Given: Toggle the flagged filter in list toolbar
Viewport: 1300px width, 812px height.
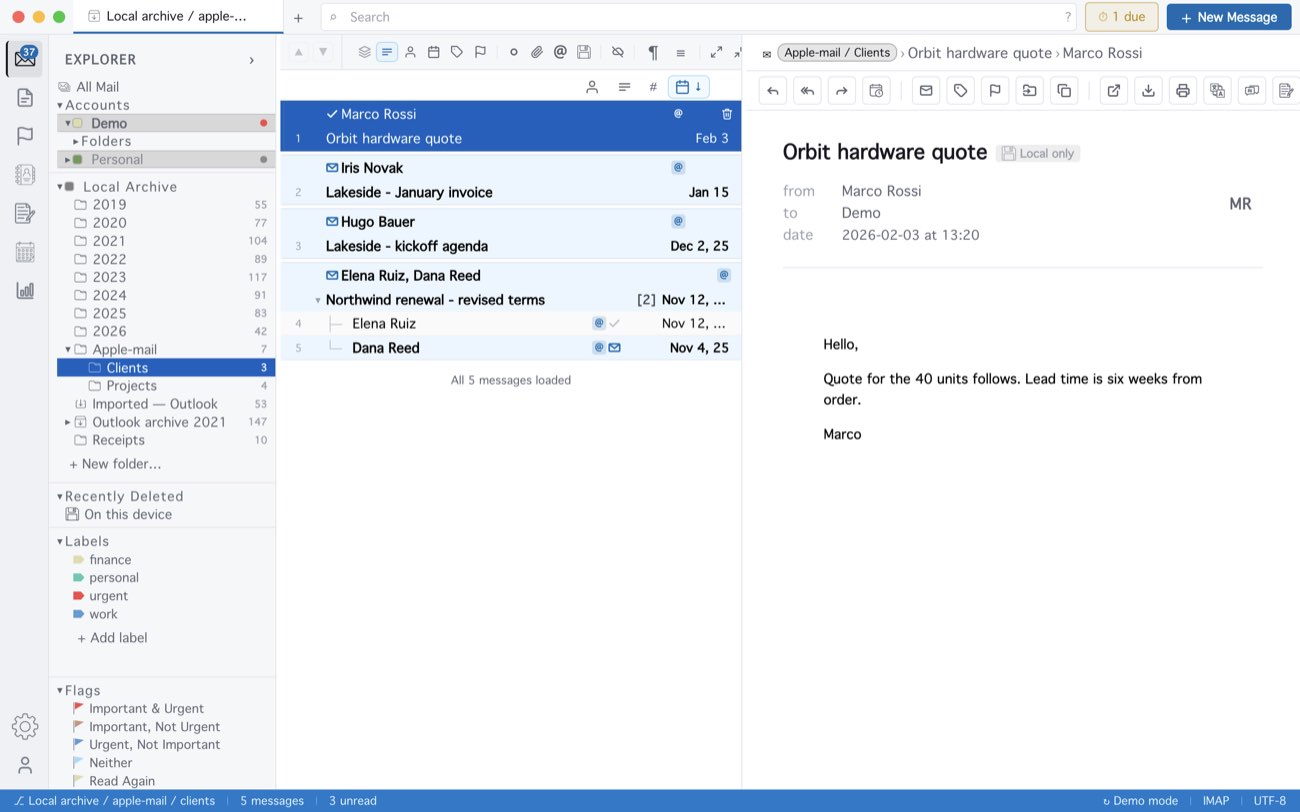Looking at the screenshot, I should pyautogui.click(x=480, y=52).
